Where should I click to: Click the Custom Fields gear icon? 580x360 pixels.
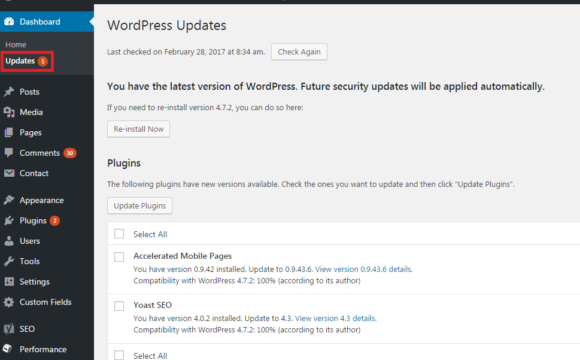(x=9, y=302)
